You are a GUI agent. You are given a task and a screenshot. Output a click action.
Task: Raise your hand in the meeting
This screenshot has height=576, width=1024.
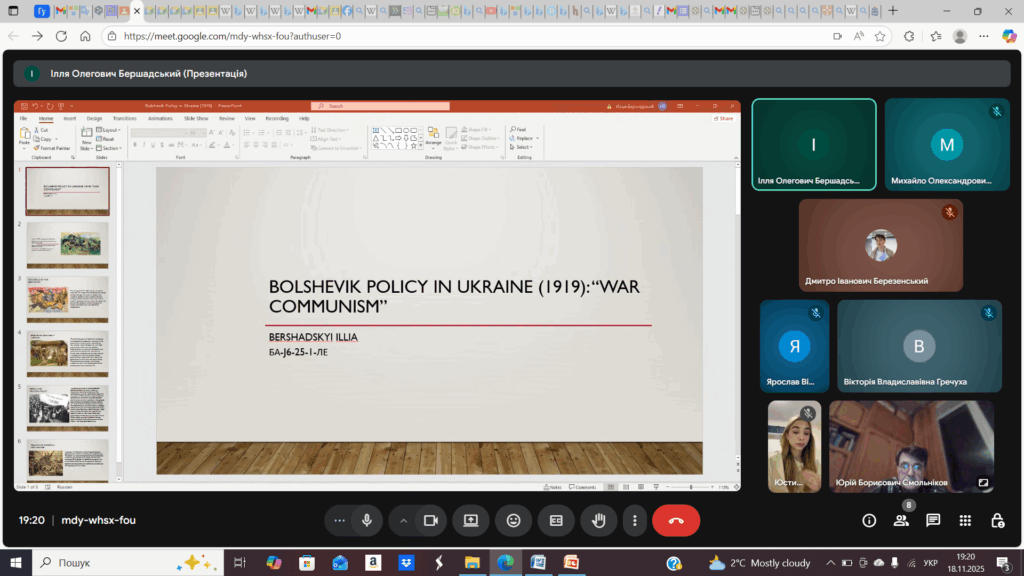pos(599,520)
